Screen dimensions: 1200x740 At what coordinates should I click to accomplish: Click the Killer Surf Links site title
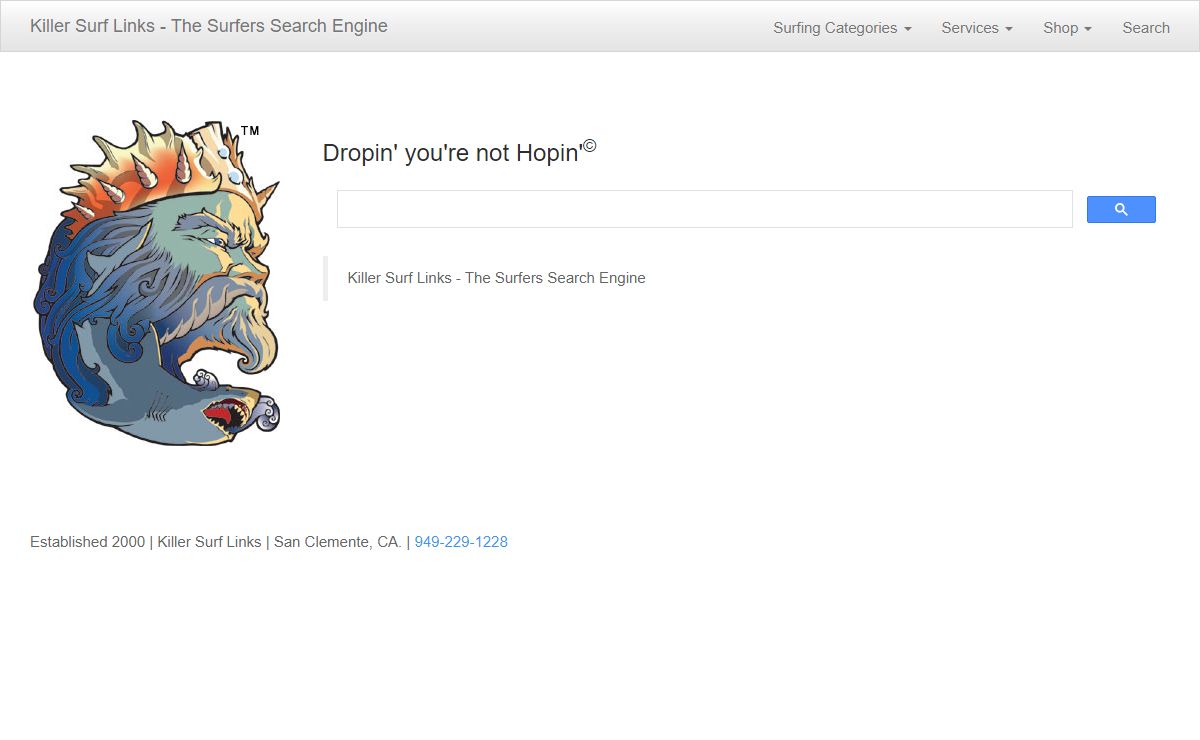tap(209, 26)
